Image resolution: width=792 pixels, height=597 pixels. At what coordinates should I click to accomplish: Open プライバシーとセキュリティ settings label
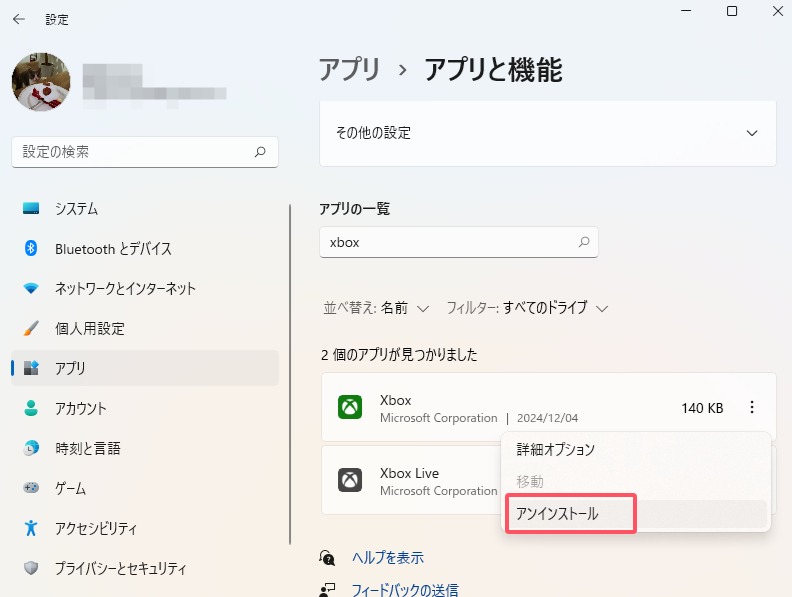(x=121, y=568)
